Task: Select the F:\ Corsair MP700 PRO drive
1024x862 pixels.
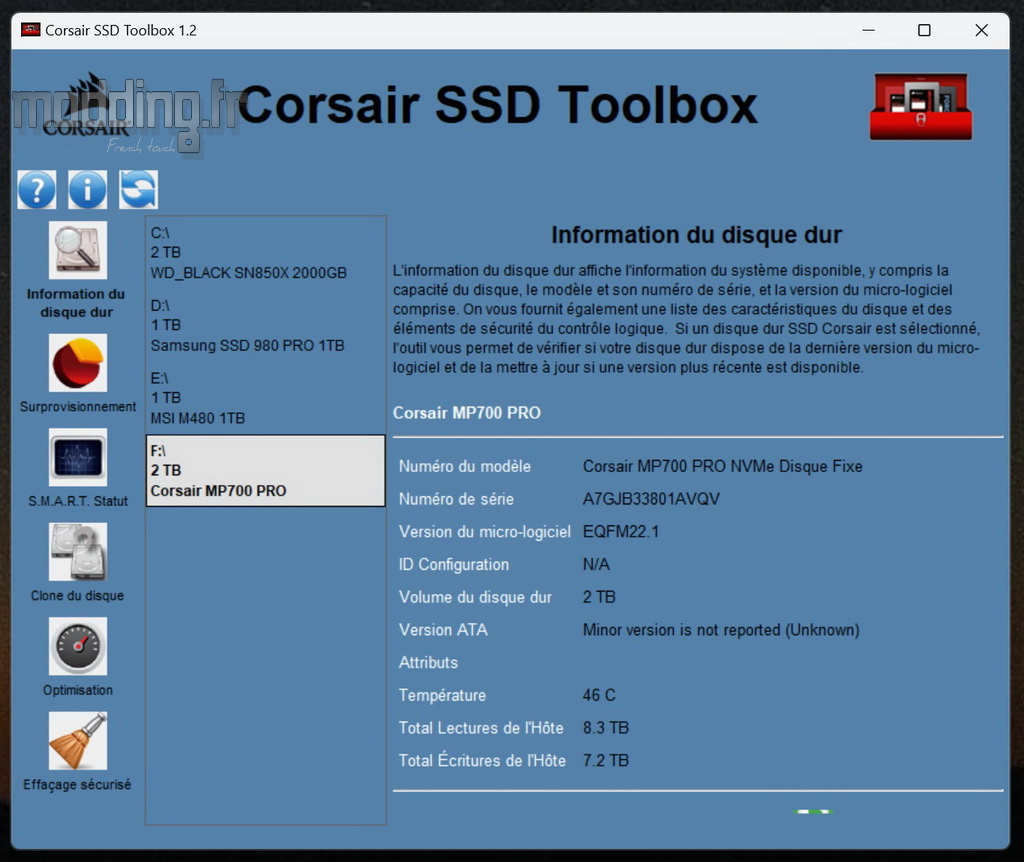Action: coord(266,470)
